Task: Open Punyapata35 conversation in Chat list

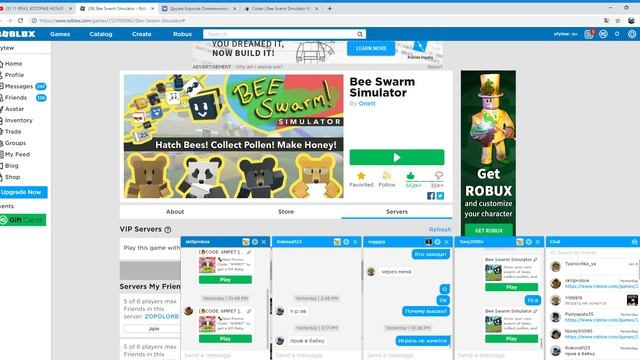Action: coord(593,317)
